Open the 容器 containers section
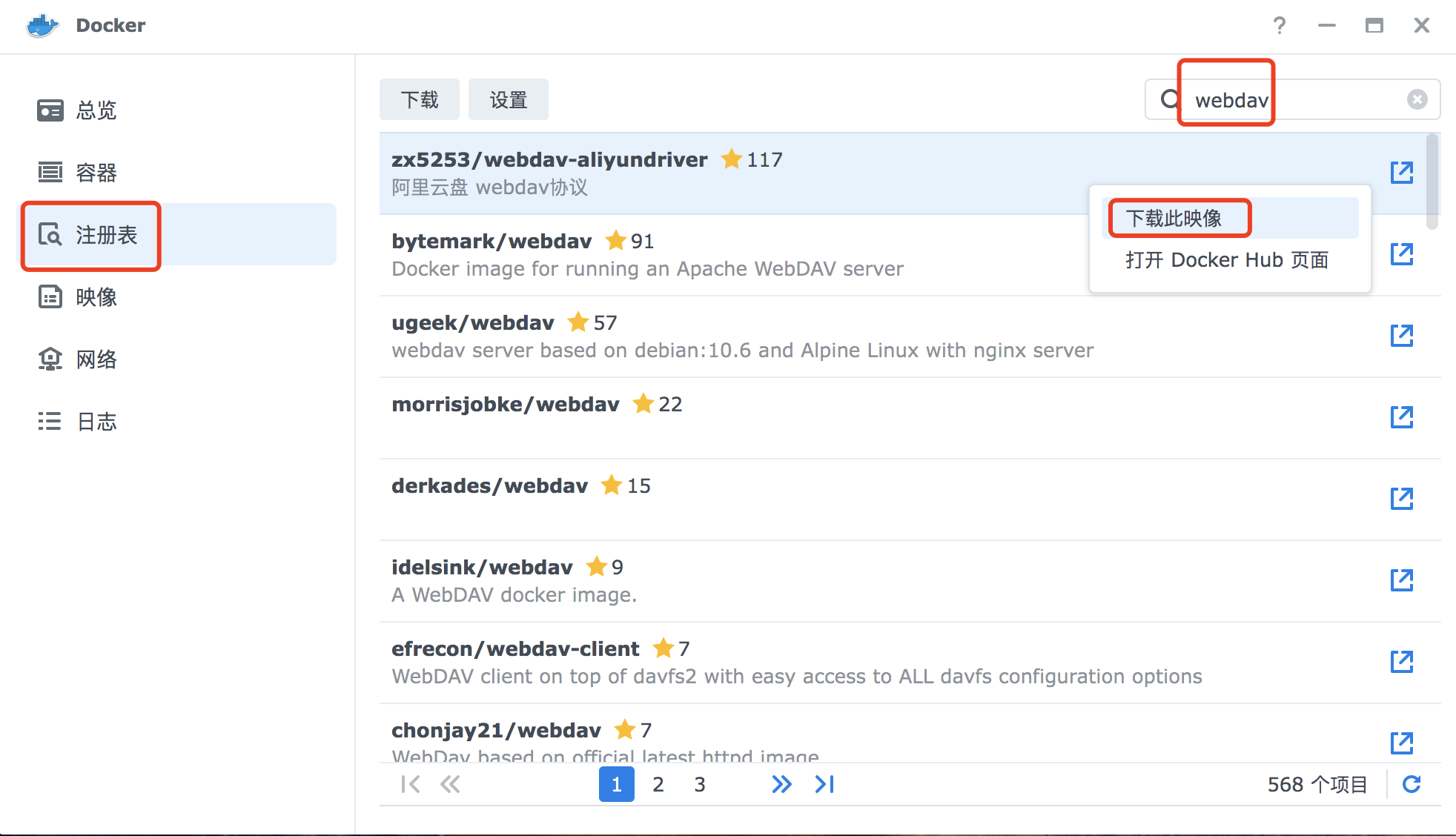Image resolution: width=1456 pixels, height=836 pixels. click(176, 173)
